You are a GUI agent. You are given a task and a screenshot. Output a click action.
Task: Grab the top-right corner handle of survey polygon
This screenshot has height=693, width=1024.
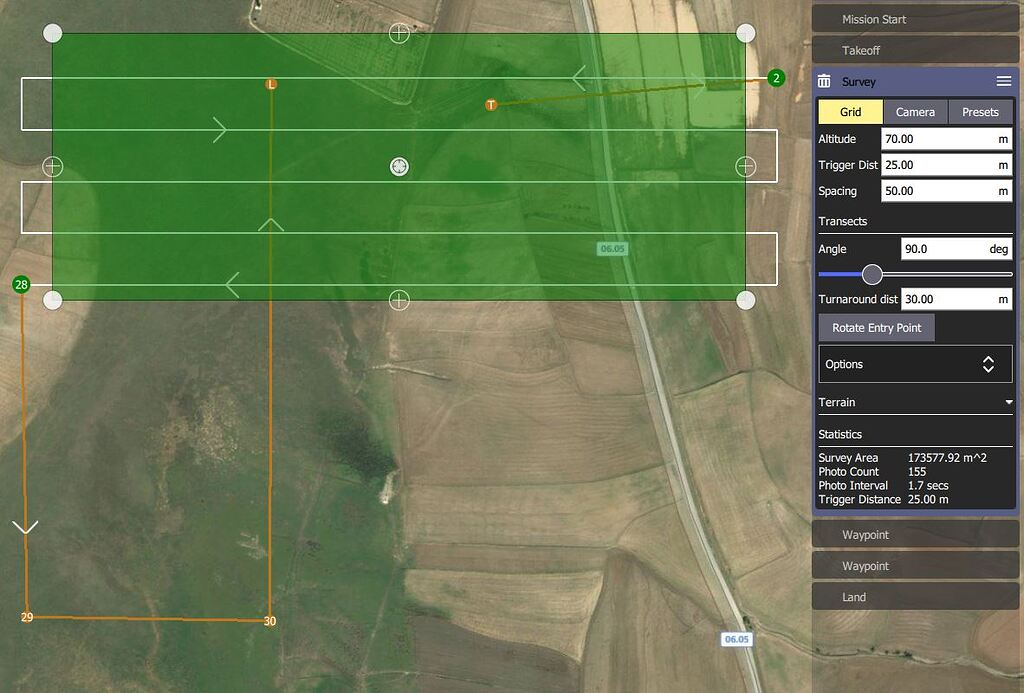pyautogui.click(x=745, y=32)
